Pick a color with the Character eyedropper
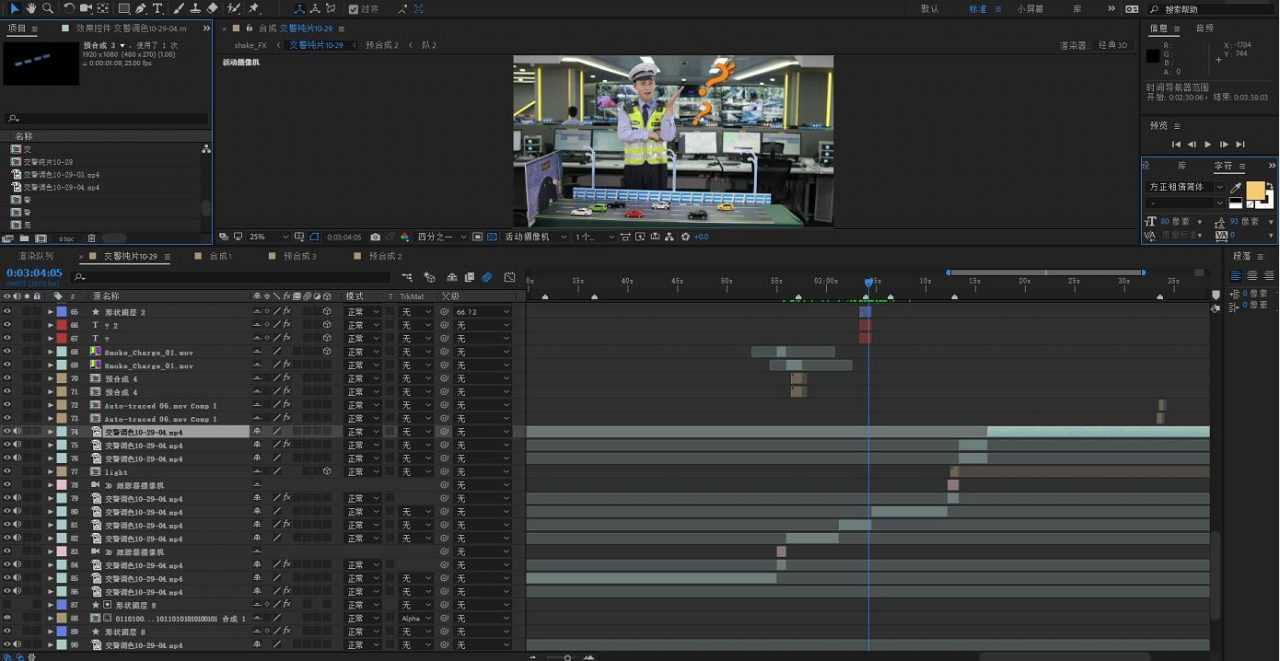Screen dimensions: 1280x661 tap(1235, 187)
